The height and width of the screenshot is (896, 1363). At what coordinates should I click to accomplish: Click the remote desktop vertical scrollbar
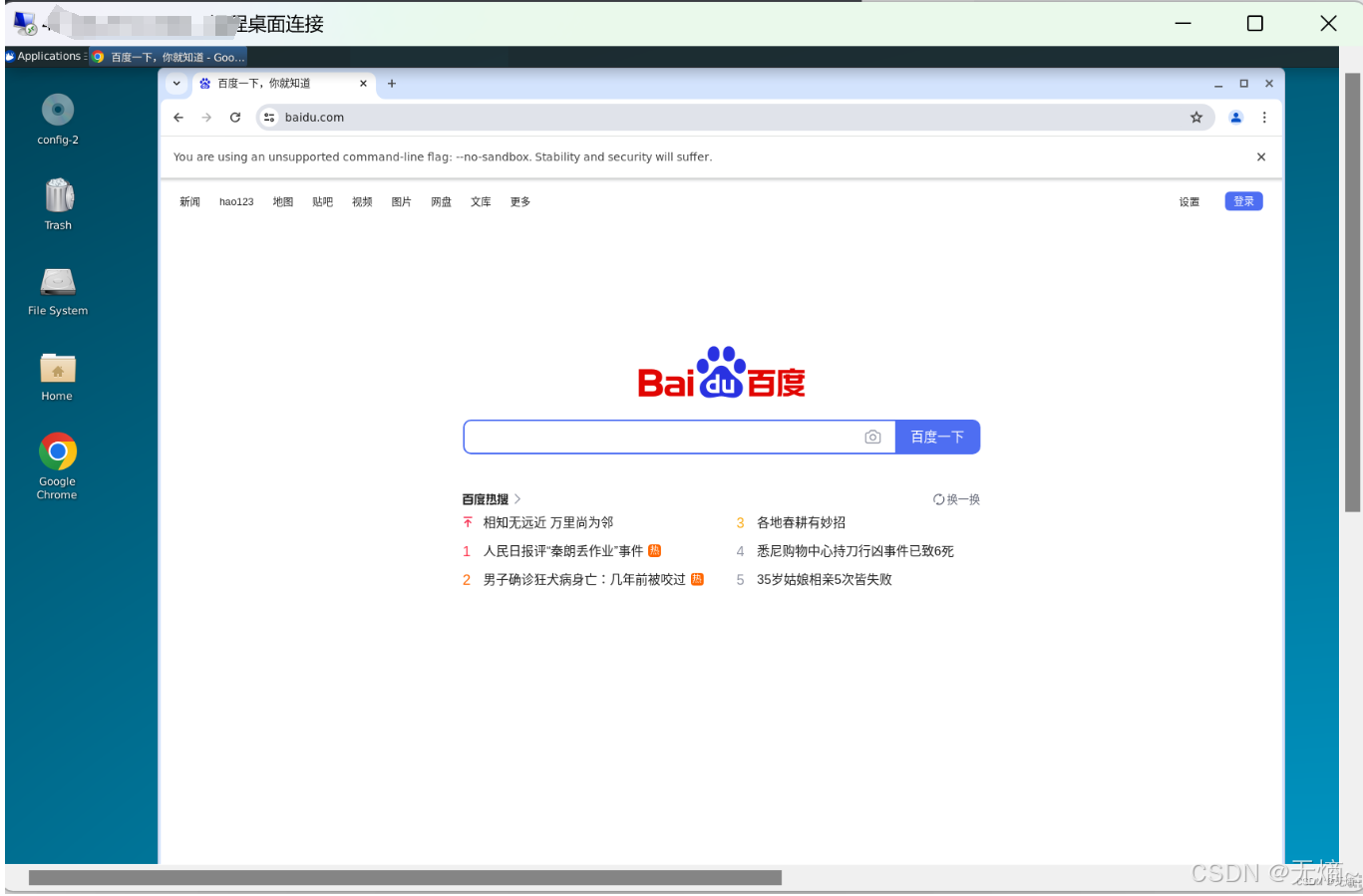tap(1353, 292)
